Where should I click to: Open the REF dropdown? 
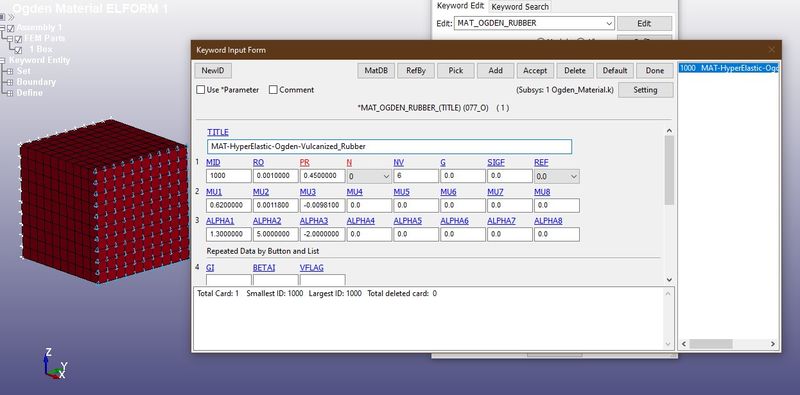tap(557, 177)
